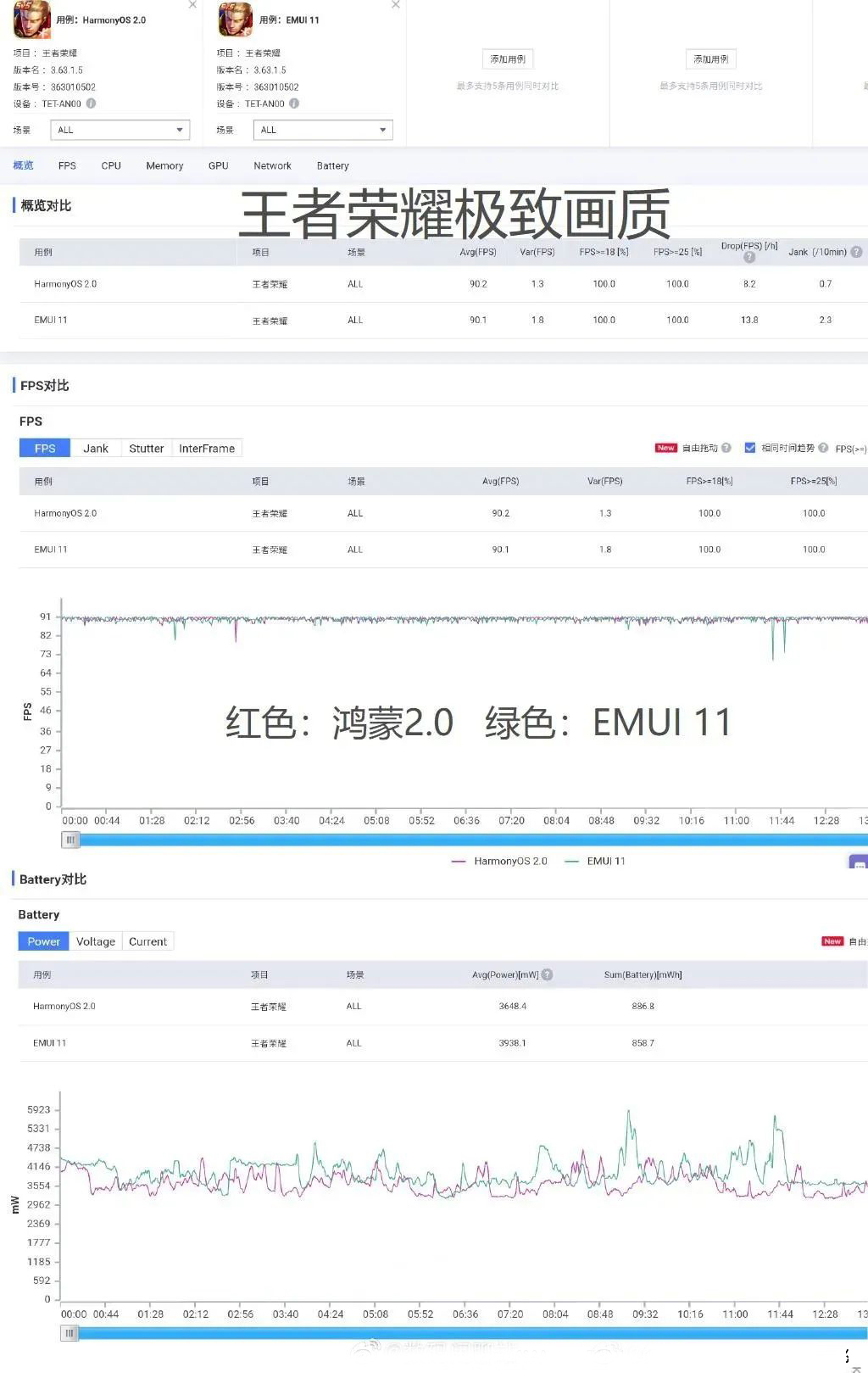Select the FPS chart sub-tab
Viewport: 868px width, 1373px height.
pos(45,449)
